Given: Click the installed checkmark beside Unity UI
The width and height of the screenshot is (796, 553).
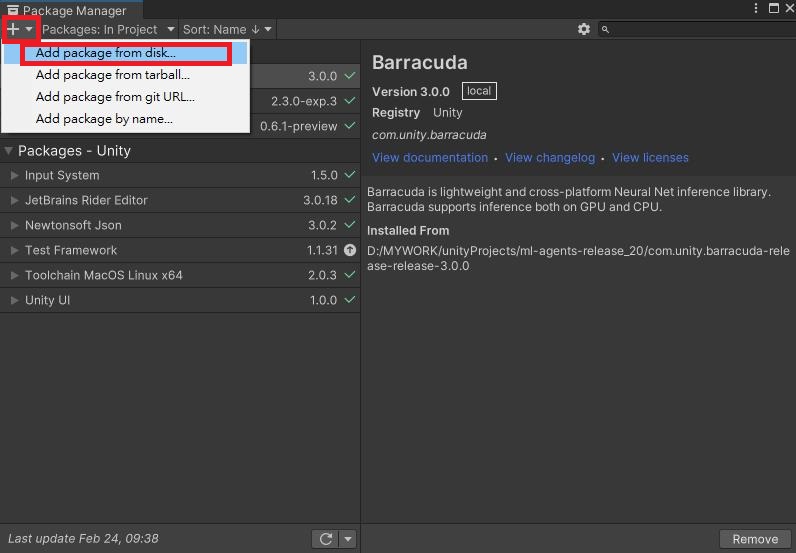Looking at the screenshot, I should click(x=350, y=300).
